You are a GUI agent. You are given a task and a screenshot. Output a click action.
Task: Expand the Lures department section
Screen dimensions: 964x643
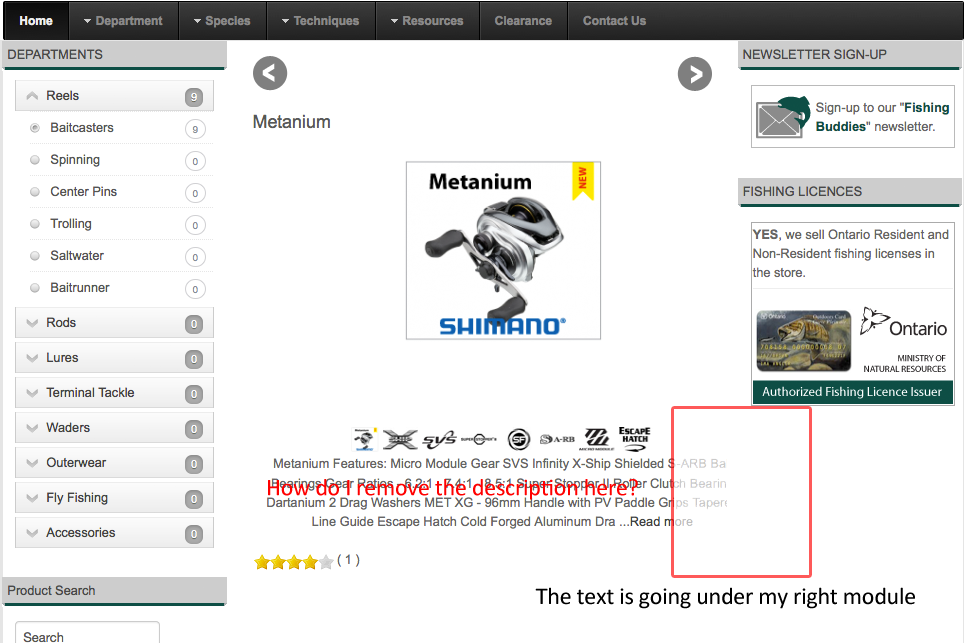point(114,358)
